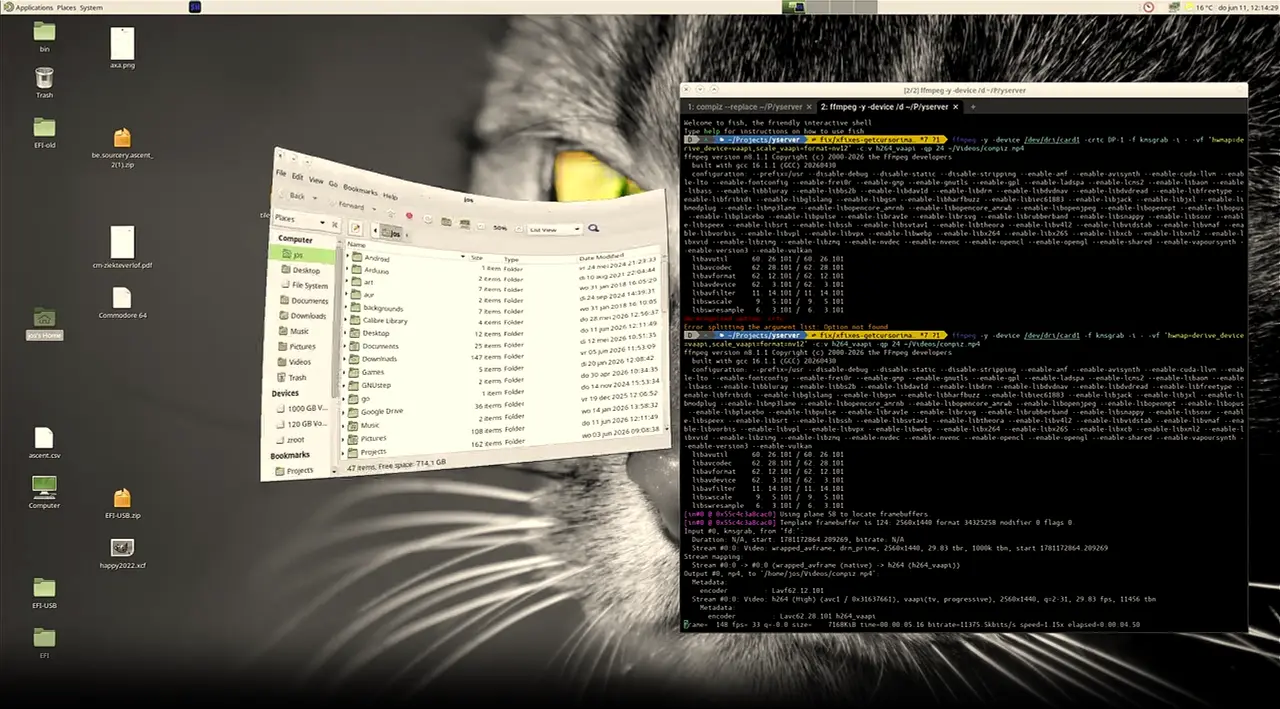This screenshot has height=709, width=1280.
Task: Click the Home folder toolbar icon
Action: 446,221
